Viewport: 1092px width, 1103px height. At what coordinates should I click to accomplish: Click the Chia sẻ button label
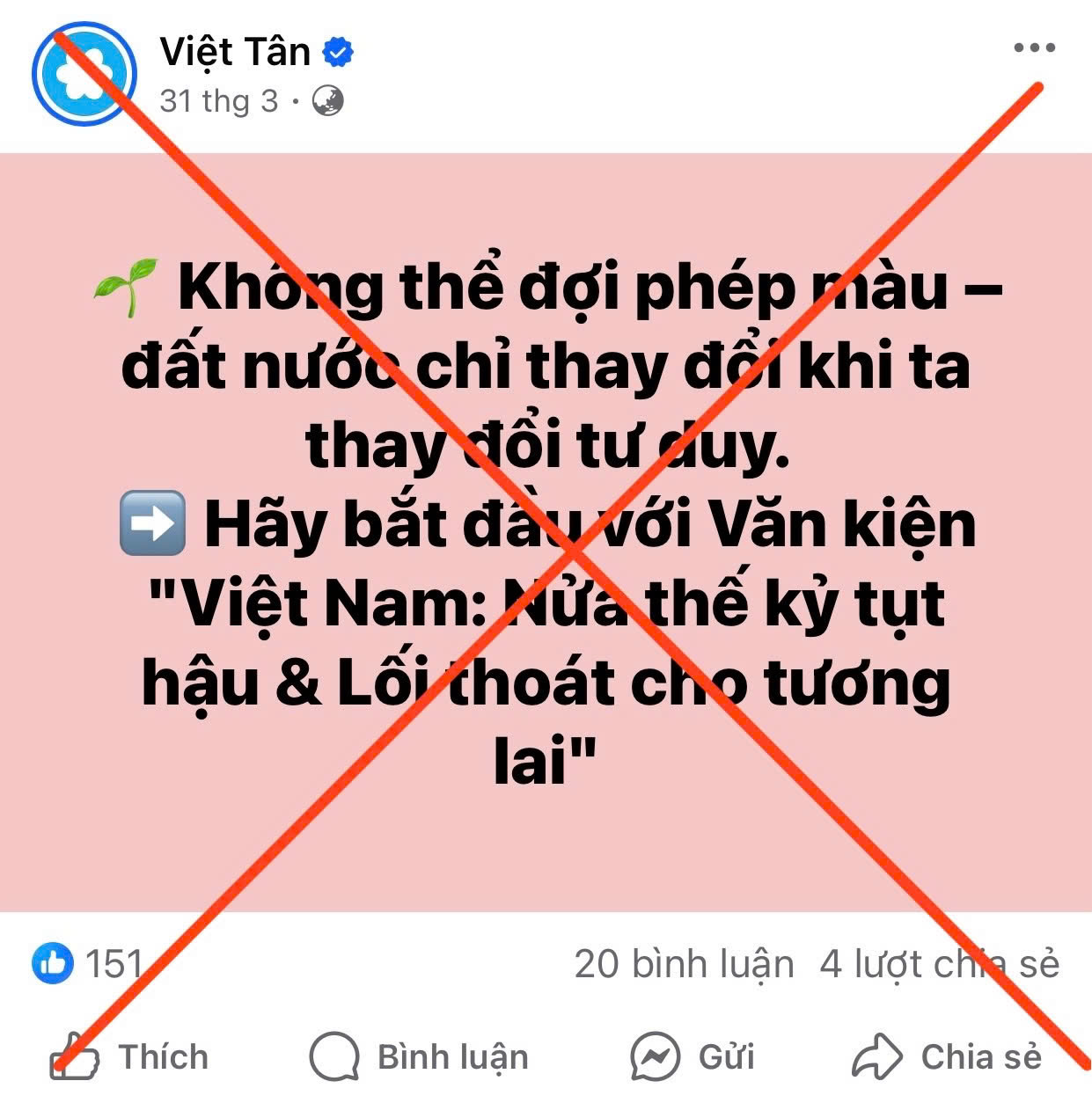[981, 1056]
